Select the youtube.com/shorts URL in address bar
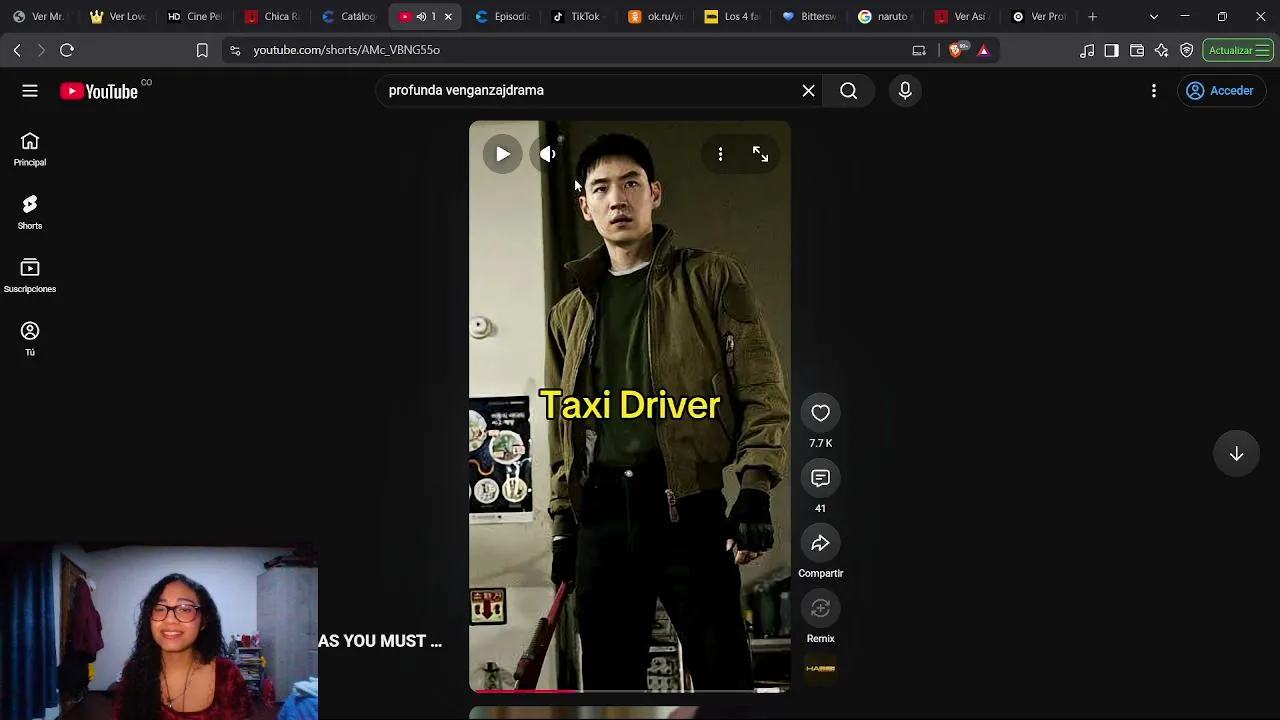 [x=346, y=50]
